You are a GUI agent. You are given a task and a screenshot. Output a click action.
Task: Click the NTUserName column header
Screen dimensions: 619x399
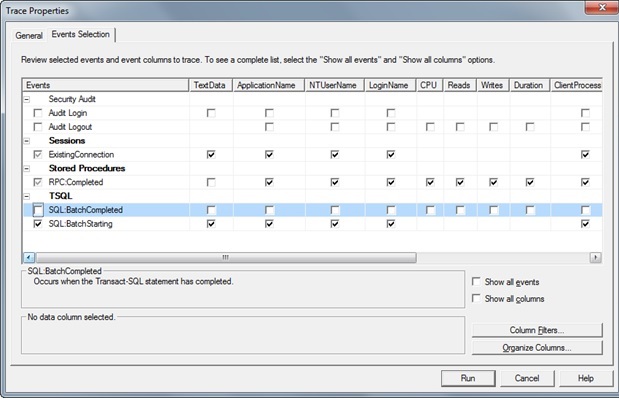(x=334, y=85)
